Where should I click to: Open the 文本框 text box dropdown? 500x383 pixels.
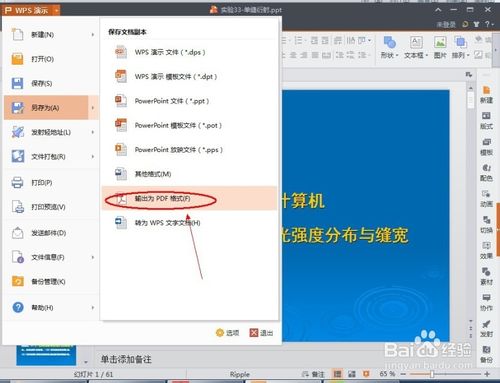[416, 47]
